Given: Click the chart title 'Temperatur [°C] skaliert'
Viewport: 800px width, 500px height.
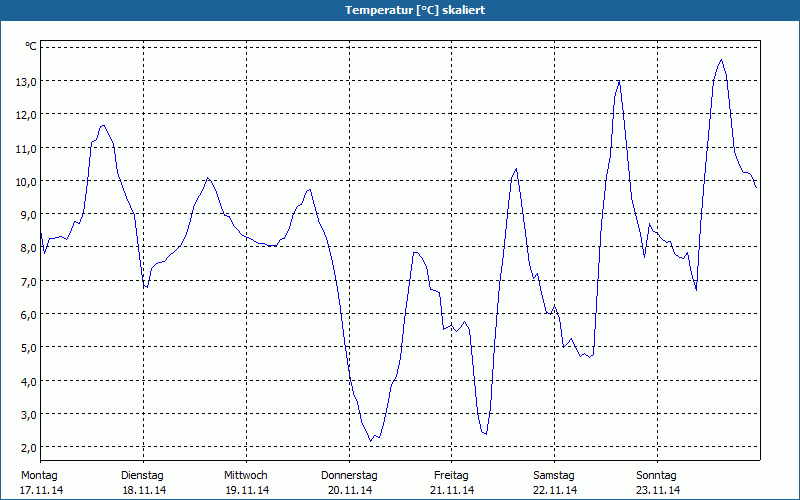Looking at the screenshot, I should (415, 10).
